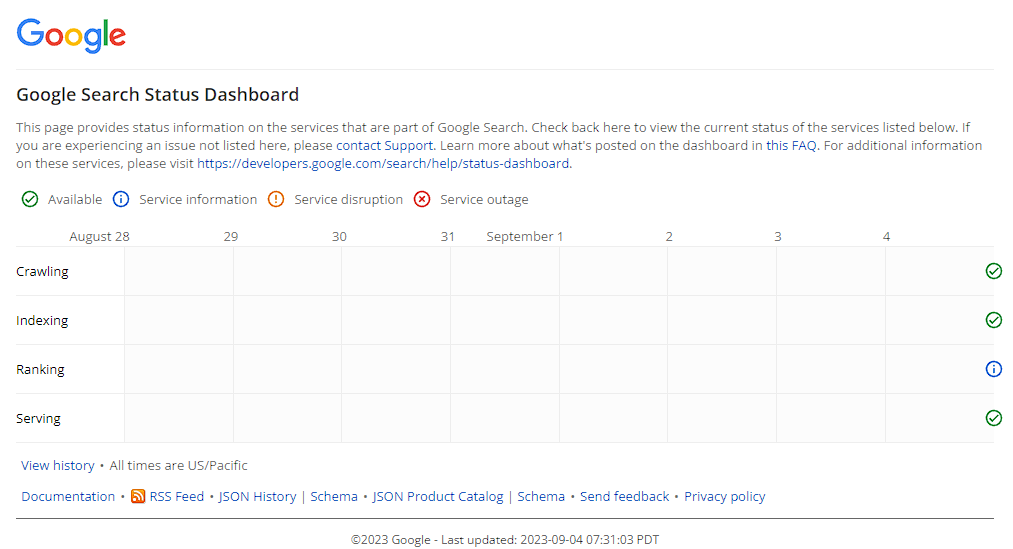Viewport: 1013px width, 549px height.
Task: Click the orange RSS feed icon
Action: (x=138, y=496)
